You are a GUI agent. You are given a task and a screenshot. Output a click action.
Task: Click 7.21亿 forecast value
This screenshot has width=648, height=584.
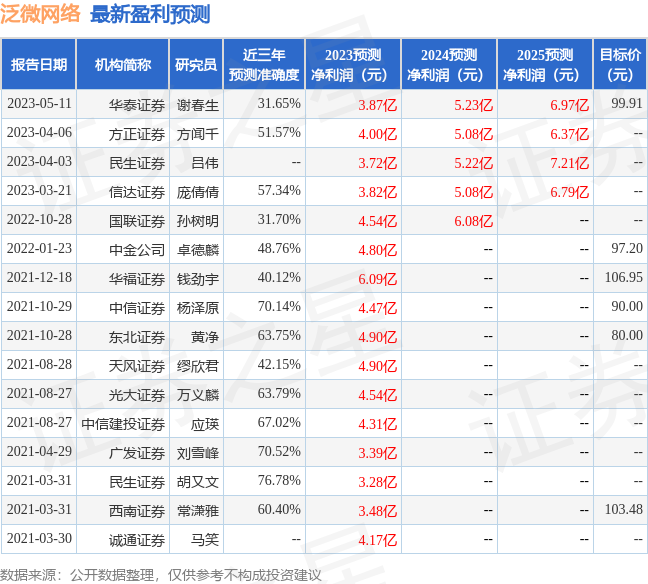569,163
